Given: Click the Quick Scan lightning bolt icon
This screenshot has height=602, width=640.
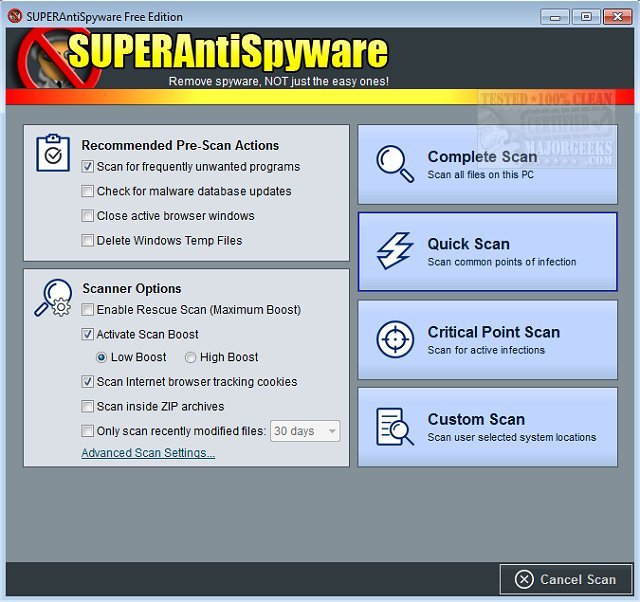Looking at the screenshot, I should pyautogui.click(x=395, y=251).
